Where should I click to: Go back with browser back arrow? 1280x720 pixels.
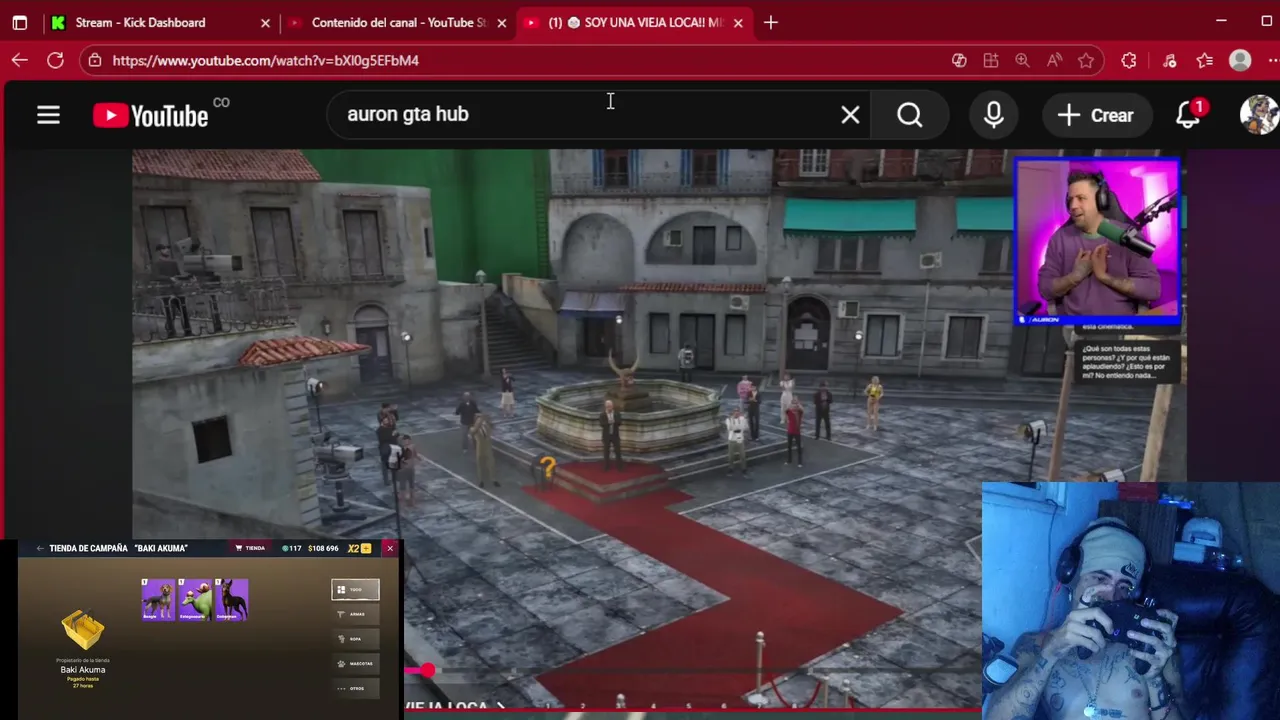[19, 60]
